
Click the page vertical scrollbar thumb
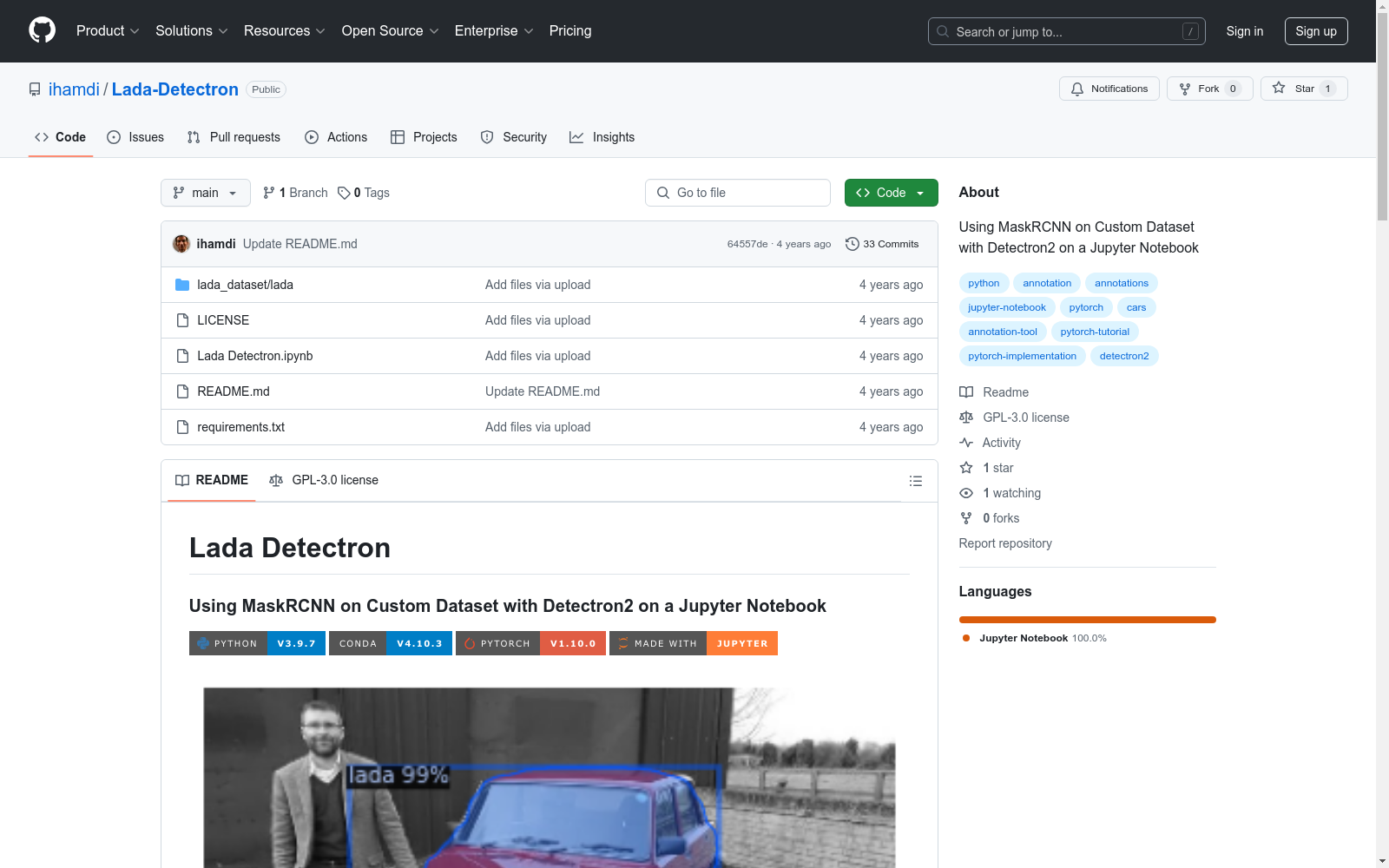tap(1382, 117)
